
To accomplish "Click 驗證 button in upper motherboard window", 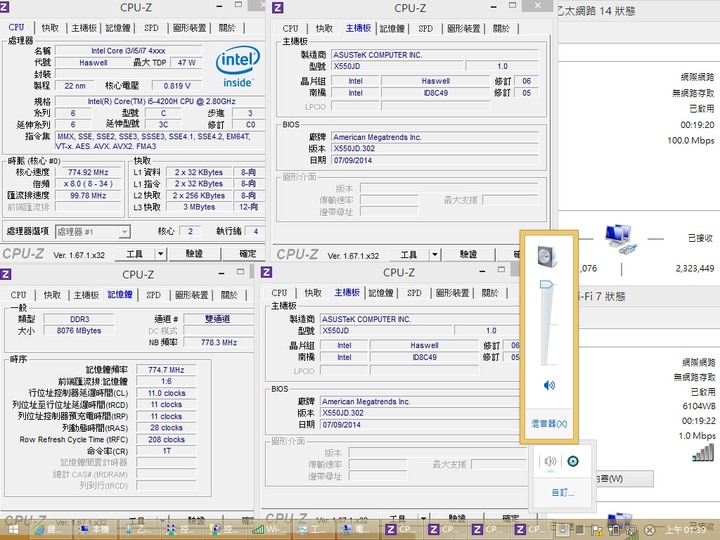I will point(468,254).
